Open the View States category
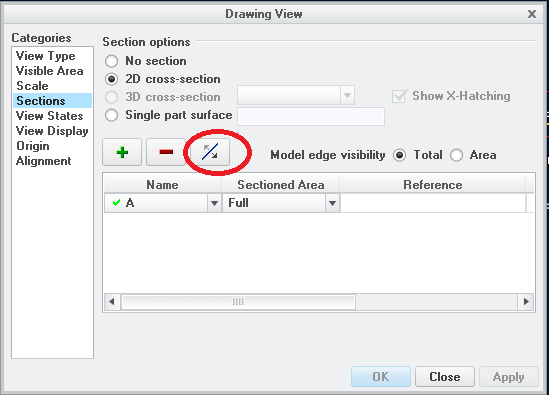 [50, 116]
